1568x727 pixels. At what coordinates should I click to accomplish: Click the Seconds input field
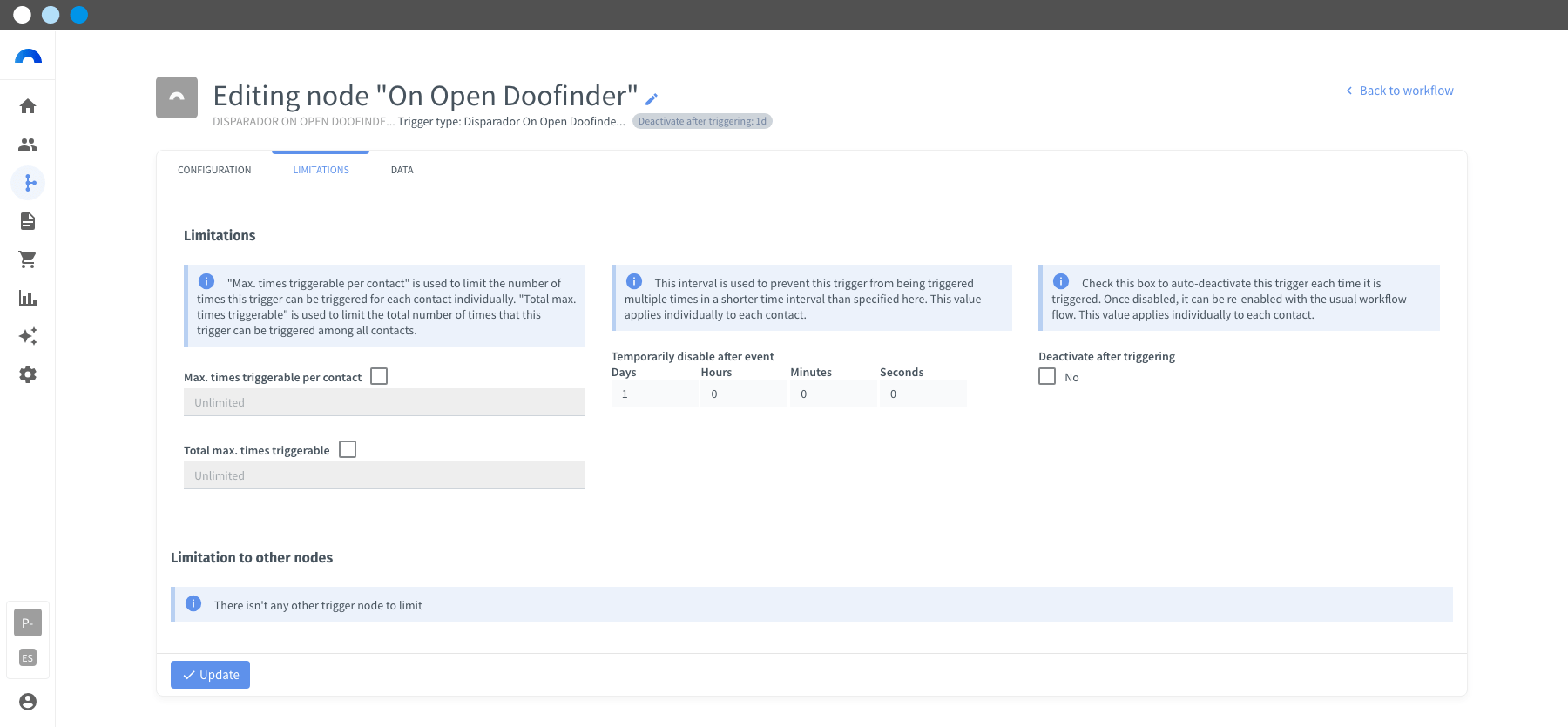[923, 394]
